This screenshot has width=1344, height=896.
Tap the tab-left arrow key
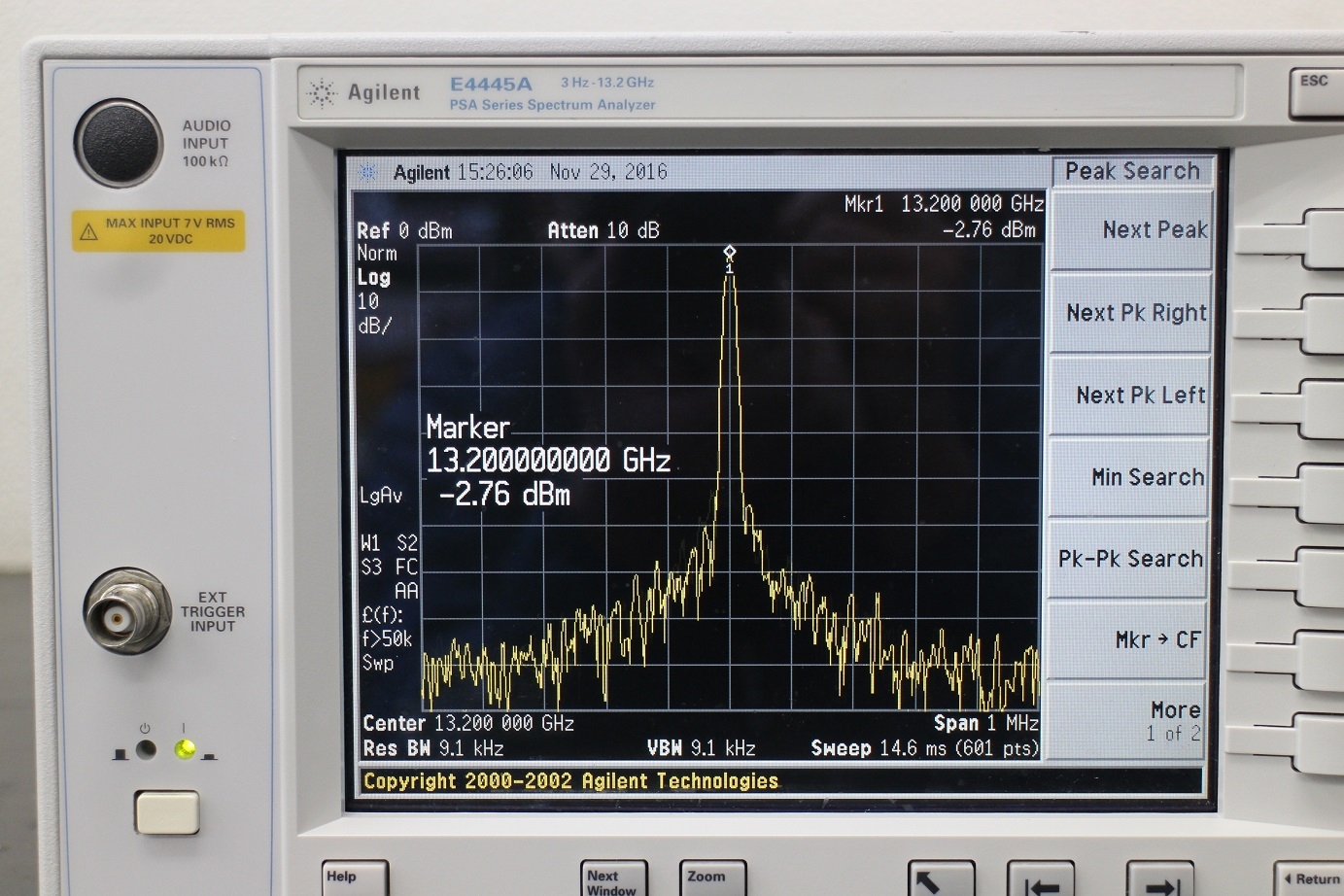click(1041, 879)
